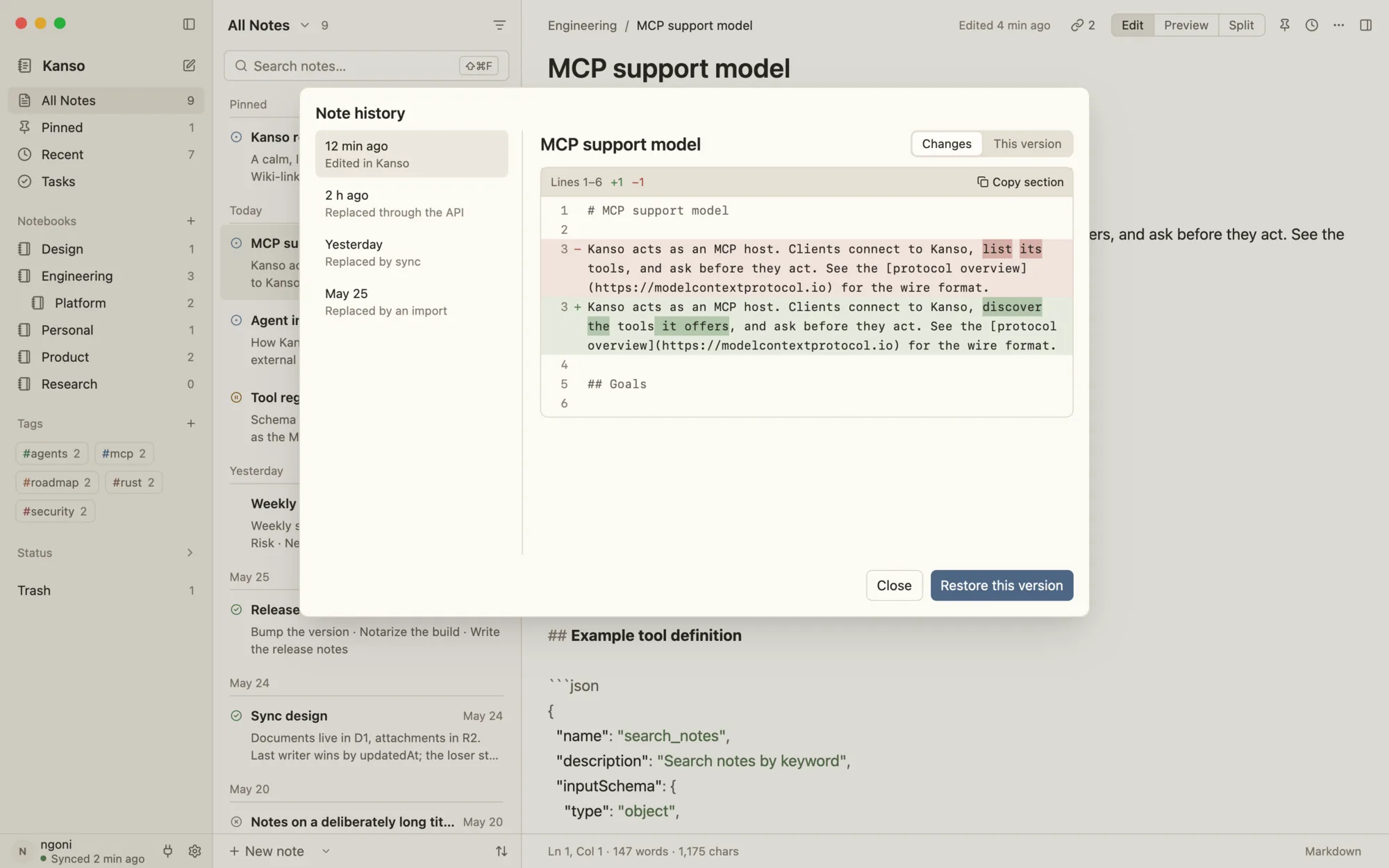This screenshot has height=868, width=1389.
Task: Select the Yesterday sync version
Action: [411, 252]
